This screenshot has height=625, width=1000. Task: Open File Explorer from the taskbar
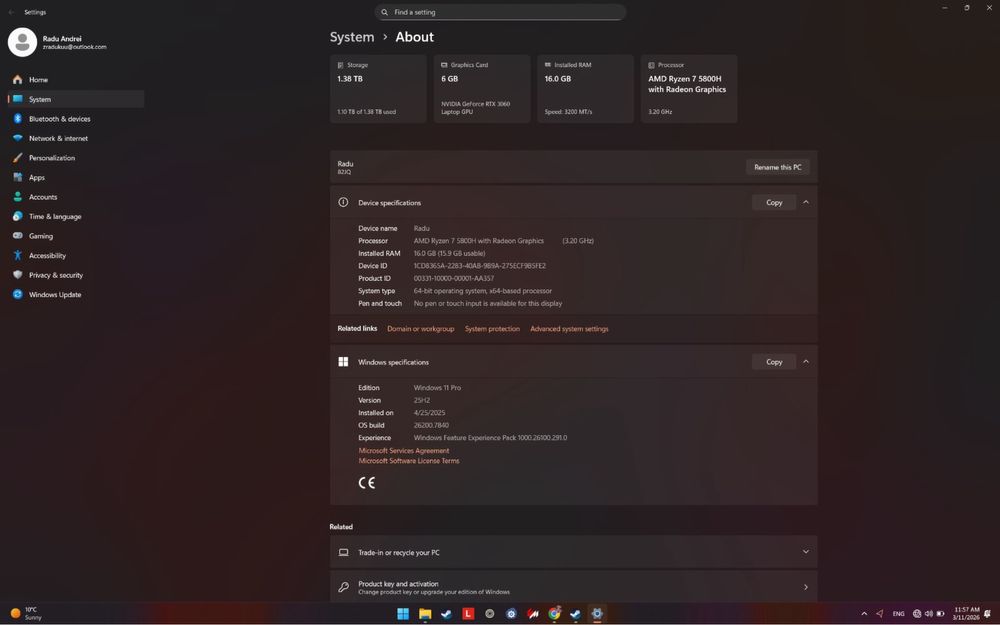click(x=425, y=614)
